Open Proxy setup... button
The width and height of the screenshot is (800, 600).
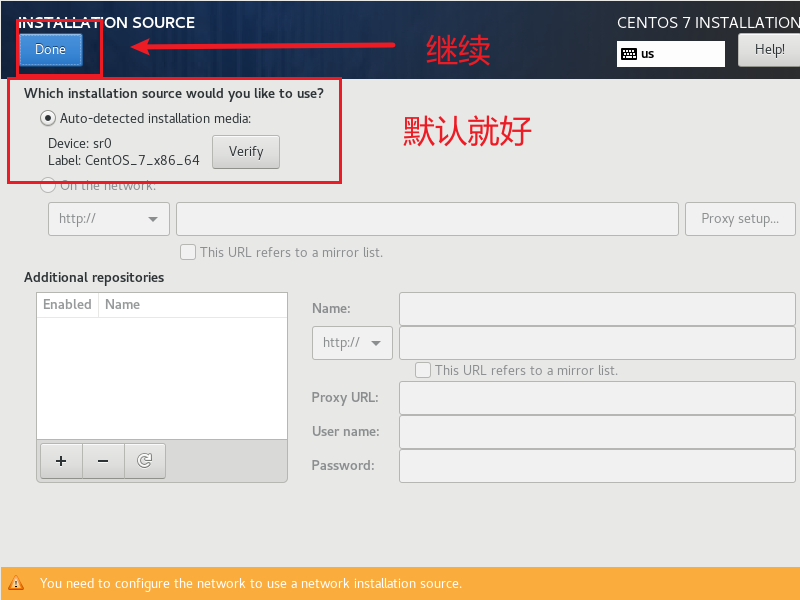(740, 219)
